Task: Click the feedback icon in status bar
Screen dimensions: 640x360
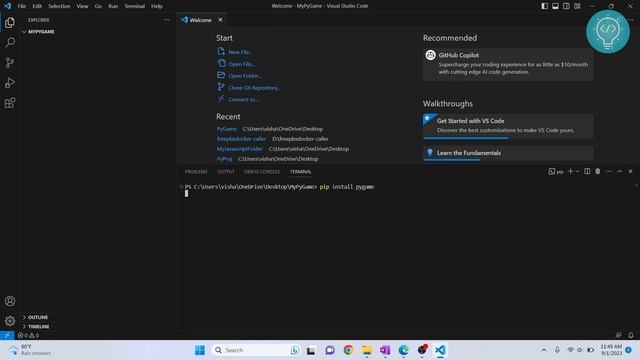Action: [618, 335]
